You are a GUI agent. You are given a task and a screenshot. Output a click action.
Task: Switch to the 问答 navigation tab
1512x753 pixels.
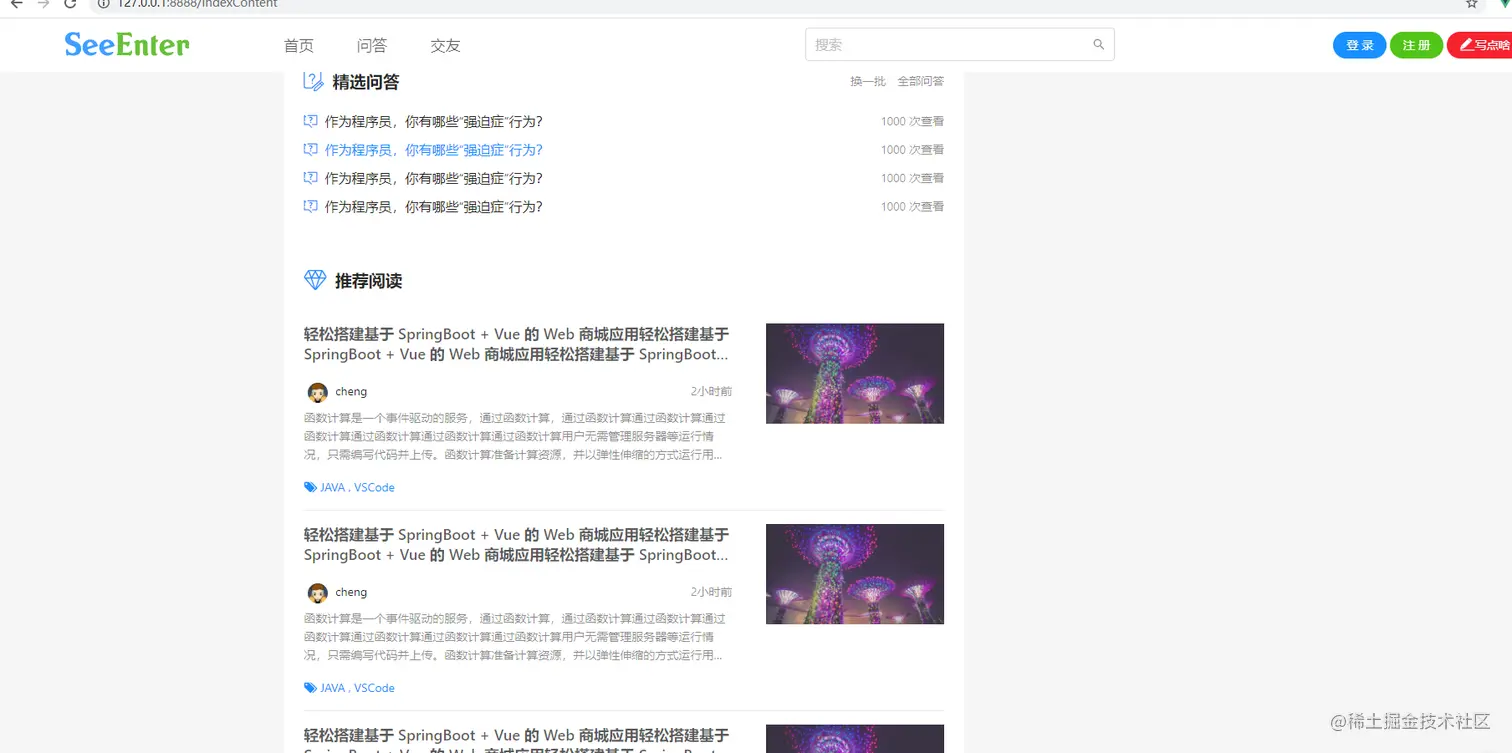[x=371, y=45]
